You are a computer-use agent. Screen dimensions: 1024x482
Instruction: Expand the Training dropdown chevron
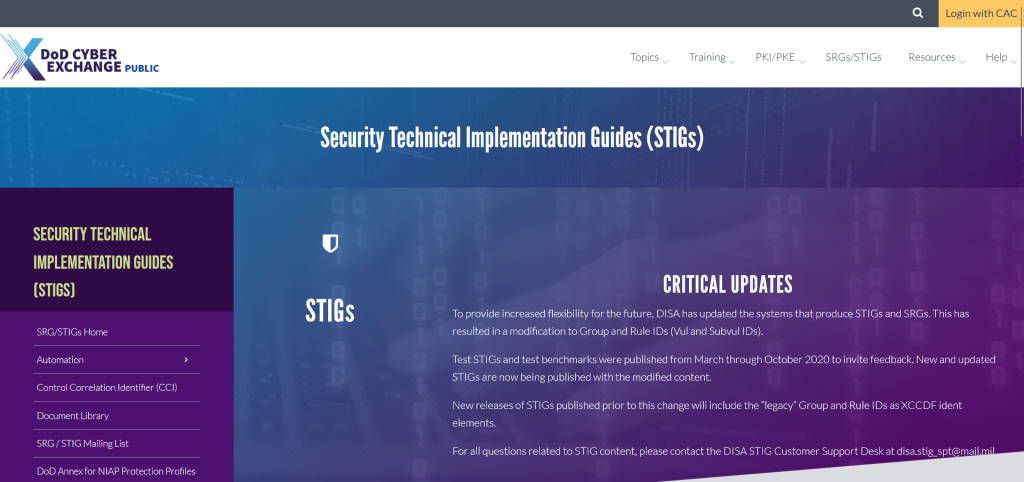tap(732, 61)
